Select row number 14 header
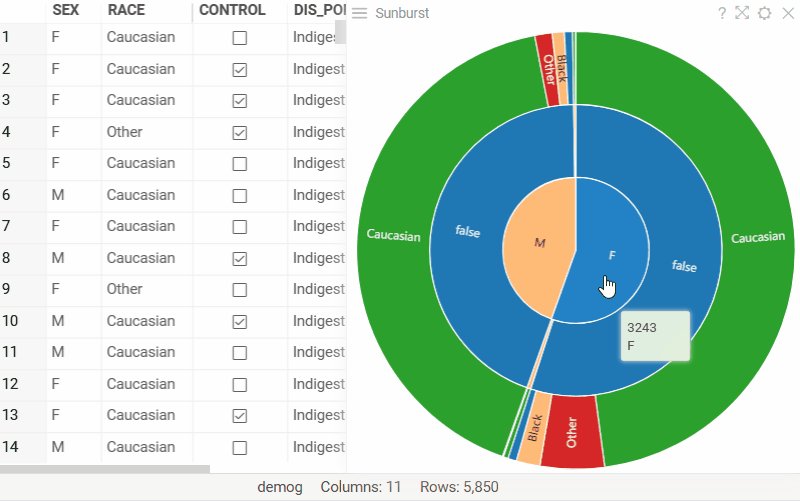The image size is (800, 501). (23, 447)
